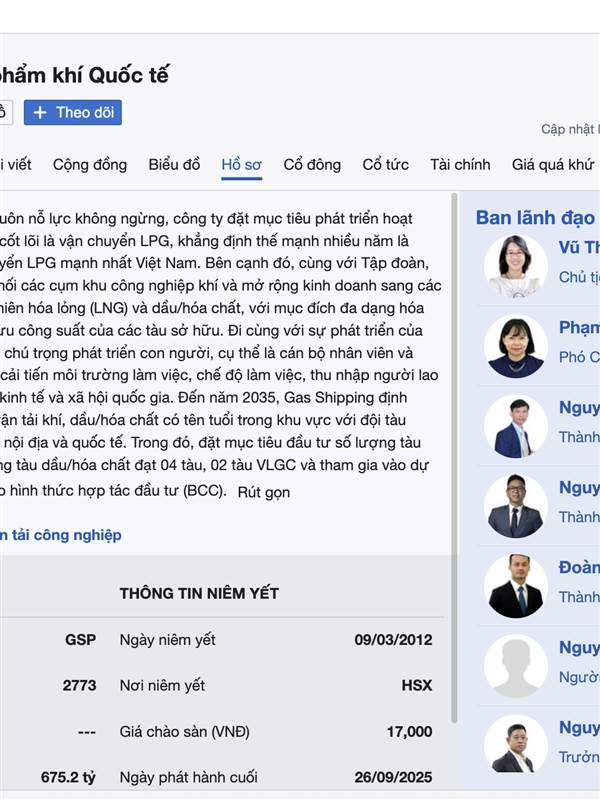This screenshot has height=800, width=600.
Task: Click Đoàn... member avatar photo
Action: [x=515, y=586]
